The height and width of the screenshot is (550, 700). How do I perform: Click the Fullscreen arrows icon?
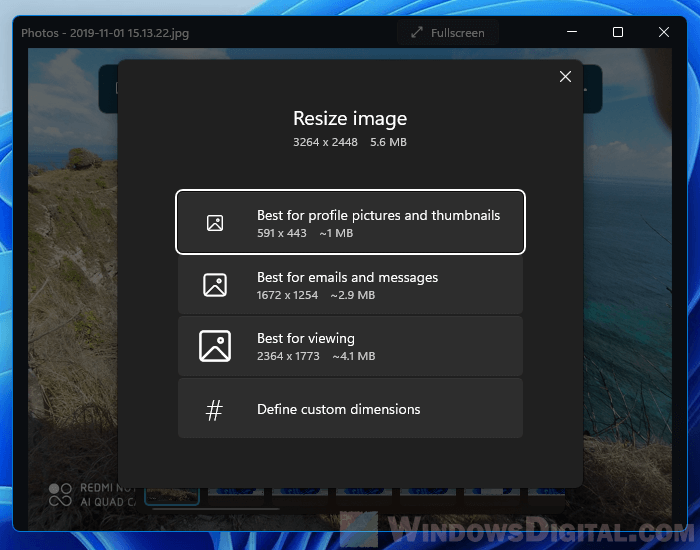point(417,33)
